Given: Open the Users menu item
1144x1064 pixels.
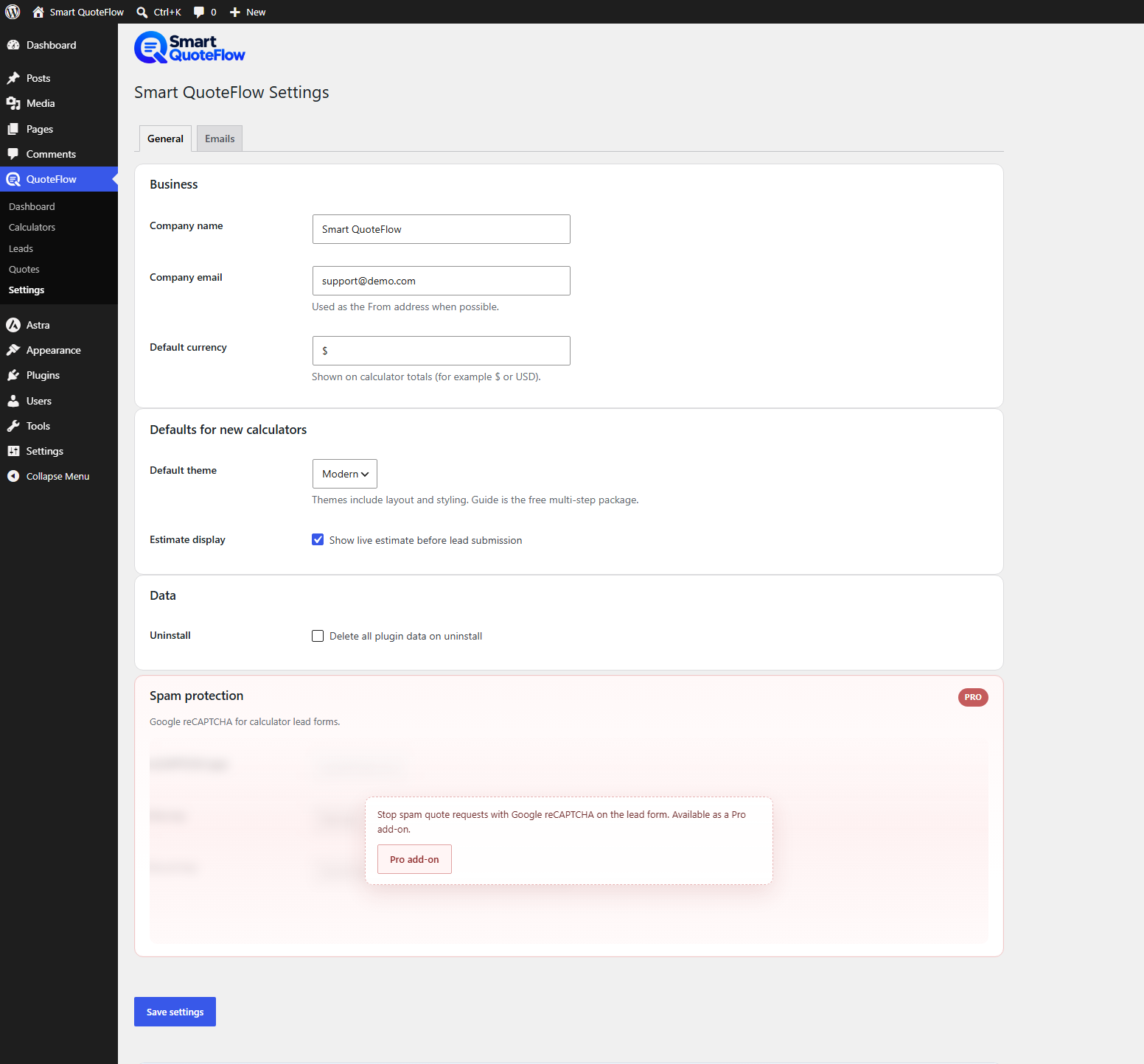Looking at the screenshot, I should (x=59, y=401).
